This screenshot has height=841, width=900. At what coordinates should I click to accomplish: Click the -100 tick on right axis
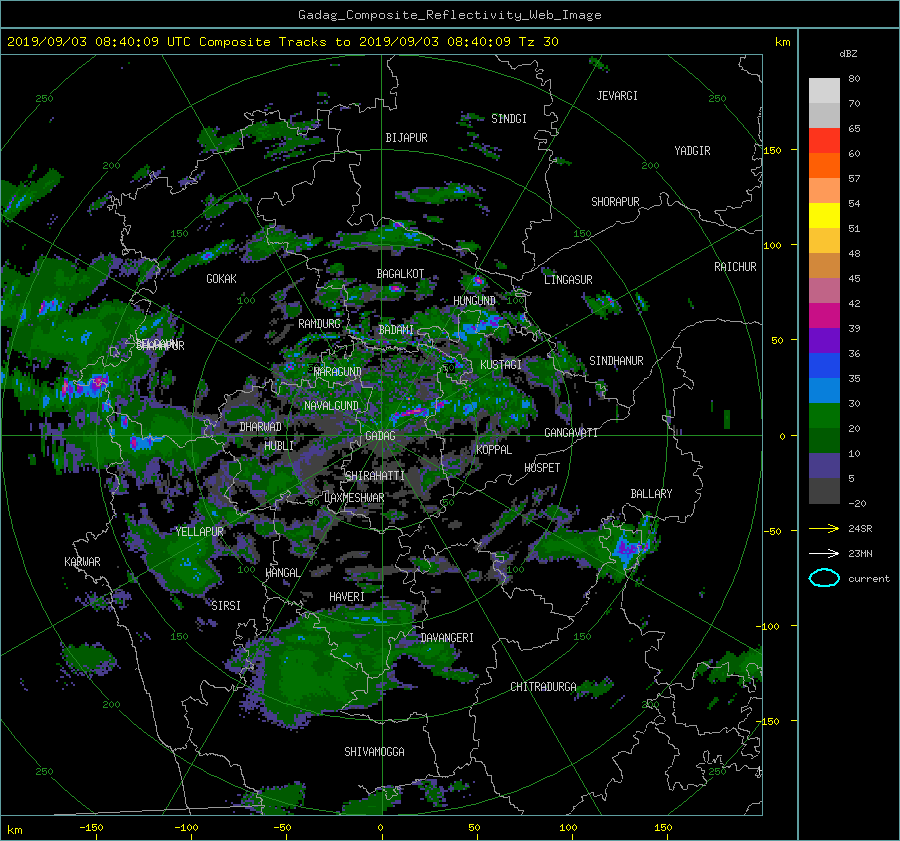coord(767,626)
